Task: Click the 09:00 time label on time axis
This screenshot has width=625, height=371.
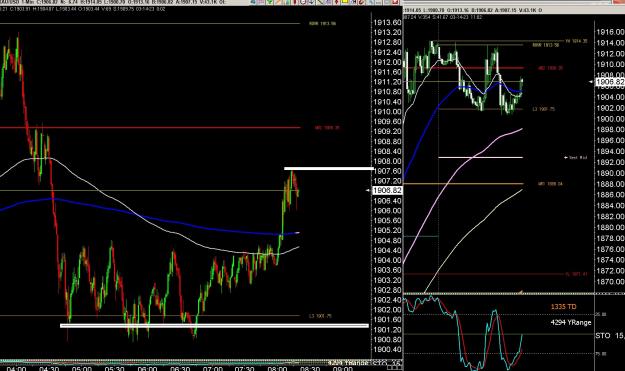Action: [x=342, y=368]
